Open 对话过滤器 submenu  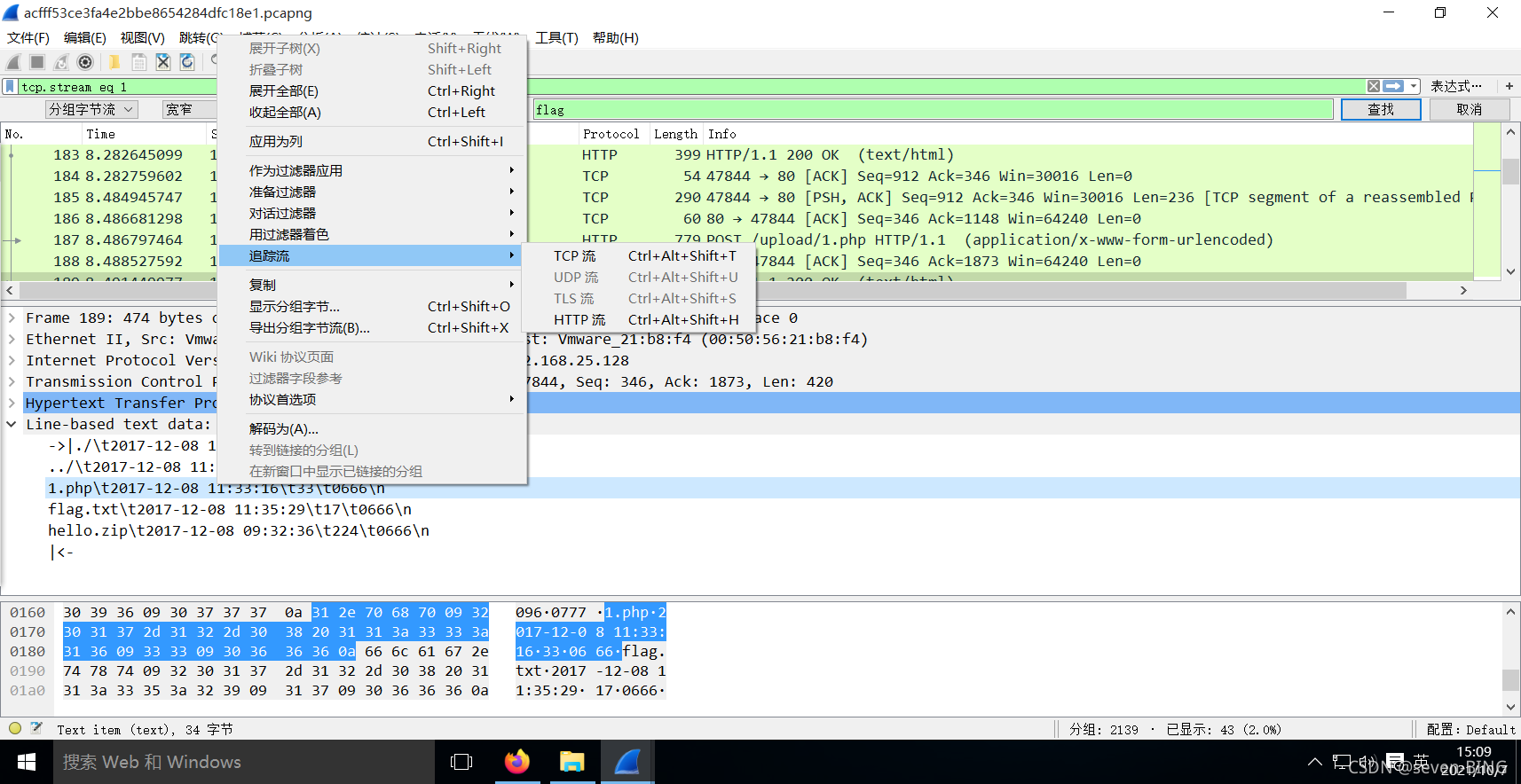click(373, 213)
